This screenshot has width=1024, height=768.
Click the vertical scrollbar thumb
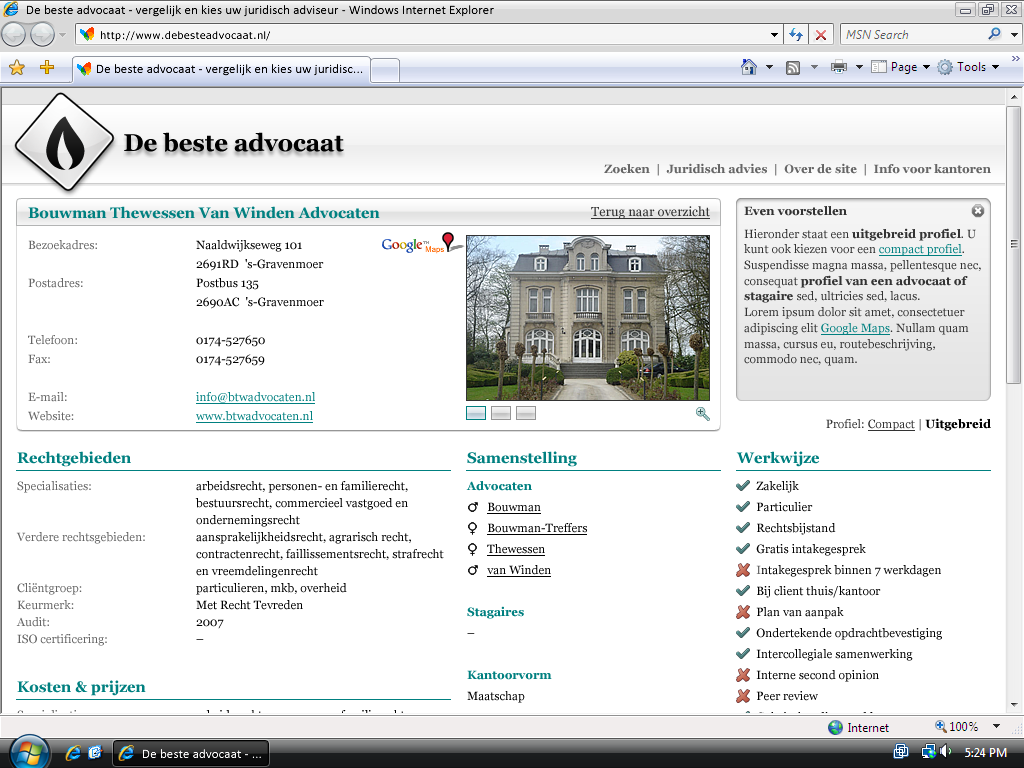coord(1014,245)
